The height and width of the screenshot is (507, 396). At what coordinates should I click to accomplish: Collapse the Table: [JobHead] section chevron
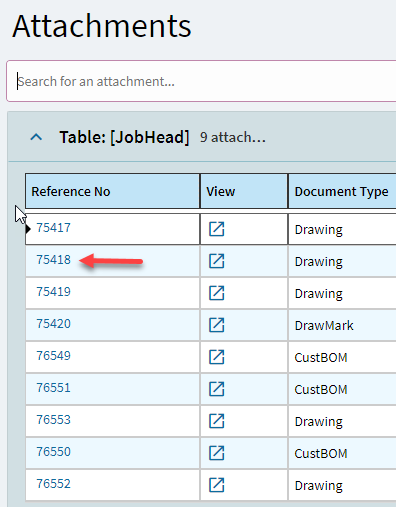(36, 137)
